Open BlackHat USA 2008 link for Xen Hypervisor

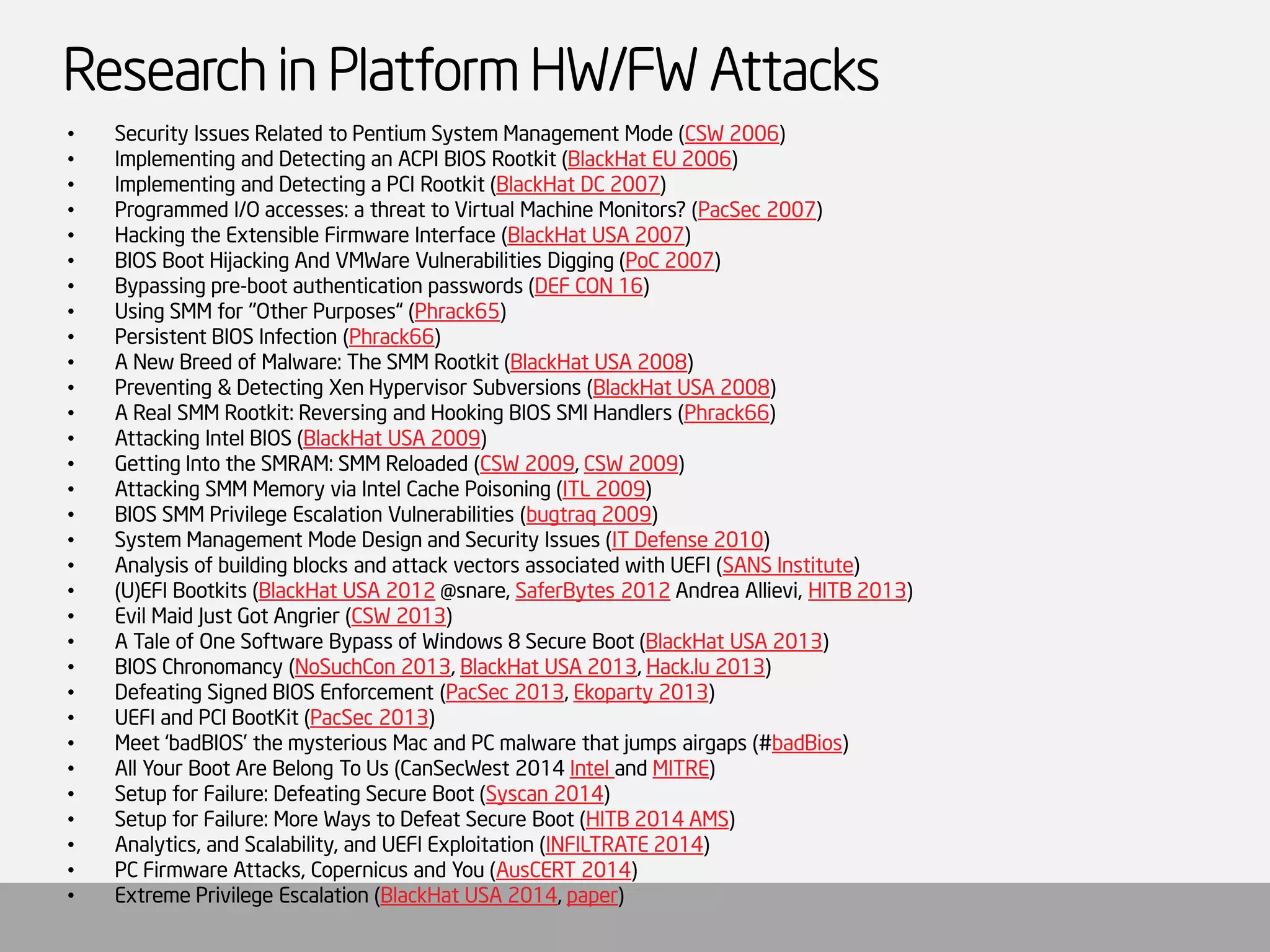[681, 388]
